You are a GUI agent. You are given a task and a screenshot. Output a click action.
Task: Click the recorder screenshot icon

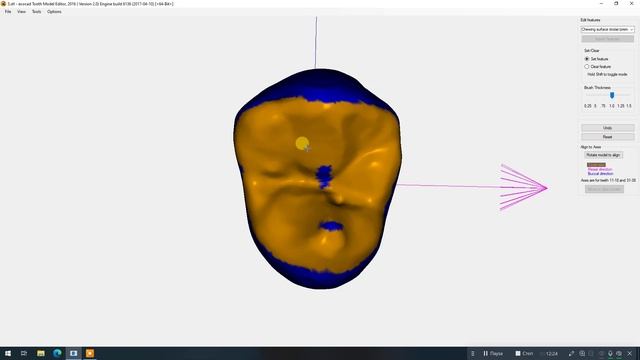pos(582,353)
